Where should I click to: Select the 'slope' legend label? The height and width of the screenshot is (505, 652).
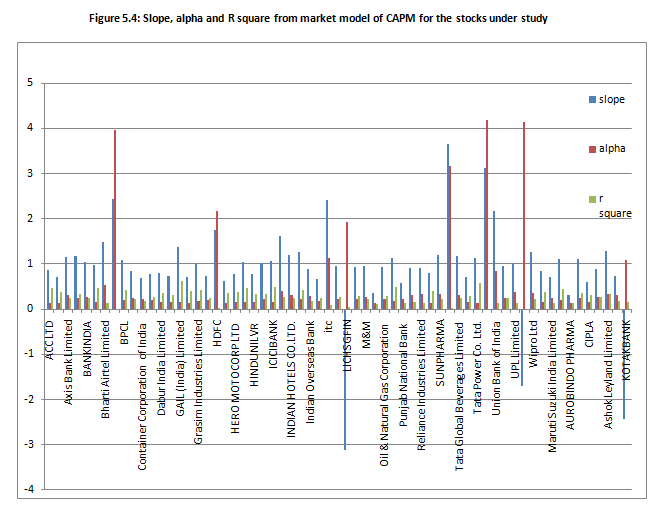point(612,99)
